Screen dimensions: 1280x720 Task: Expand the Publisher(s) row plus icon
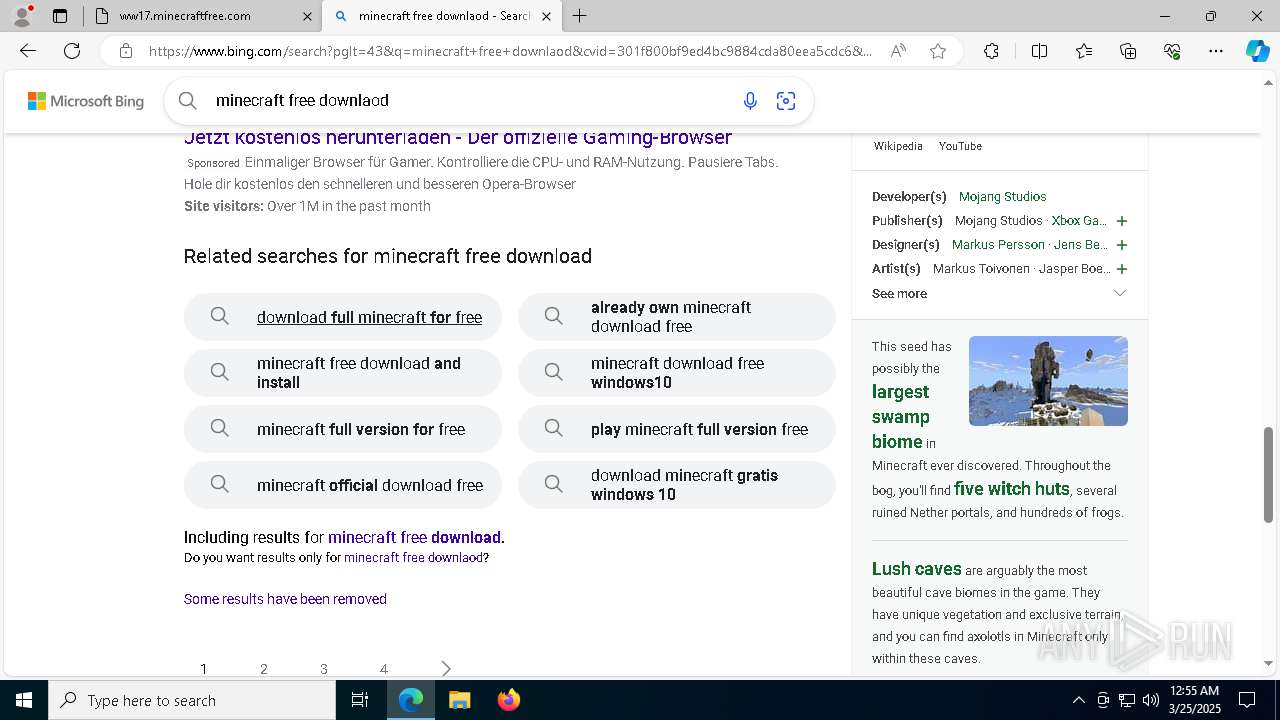pos(1122,221)
